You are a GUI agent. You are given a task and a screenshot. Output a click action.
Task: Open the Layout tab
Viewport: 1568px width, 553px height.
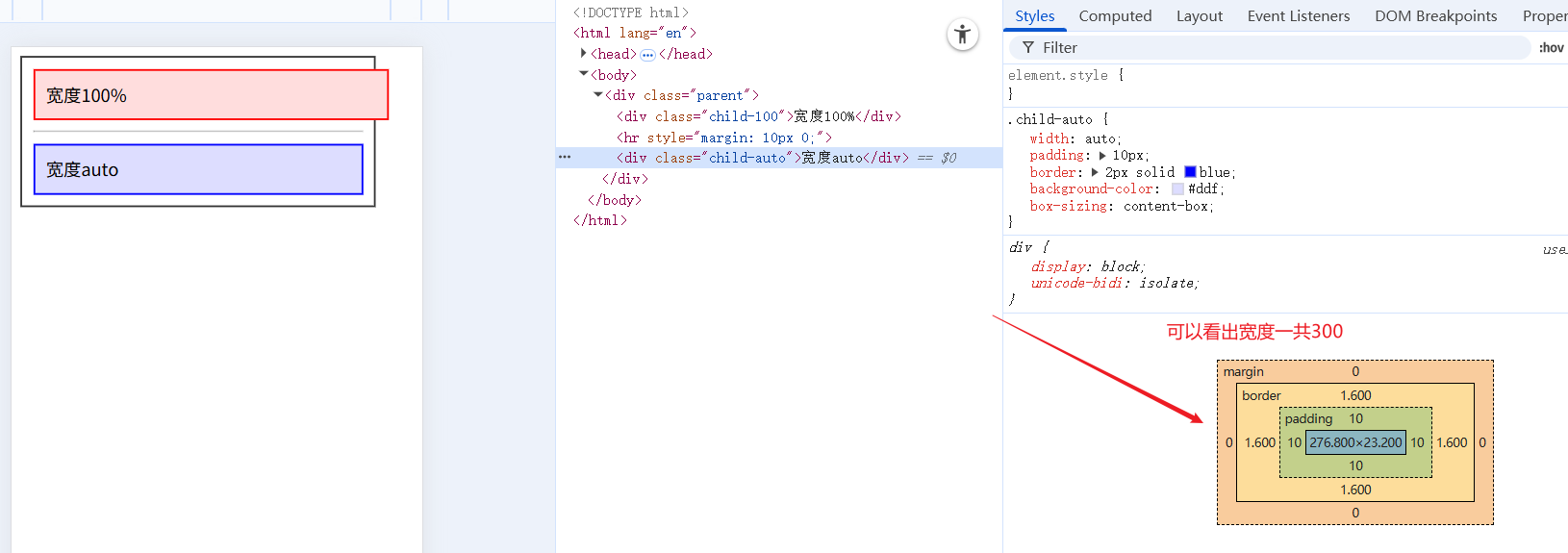(x=1199, y=16)
